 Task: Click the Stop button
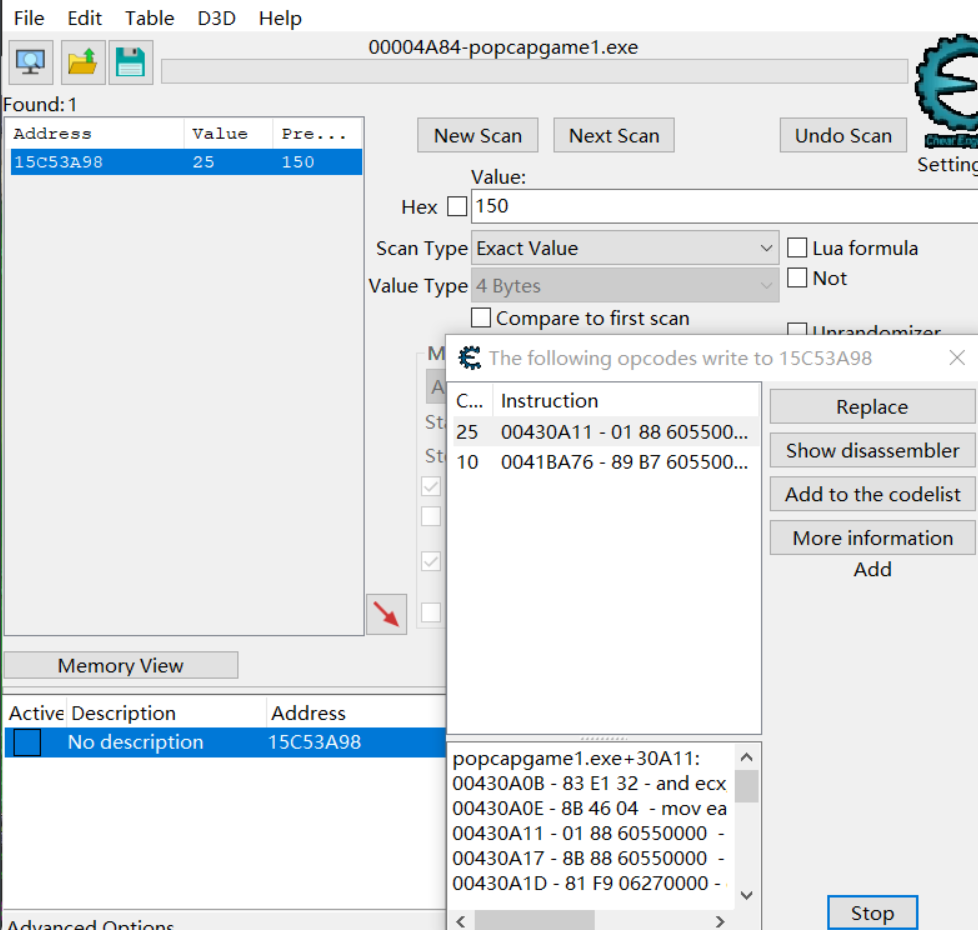872,913
